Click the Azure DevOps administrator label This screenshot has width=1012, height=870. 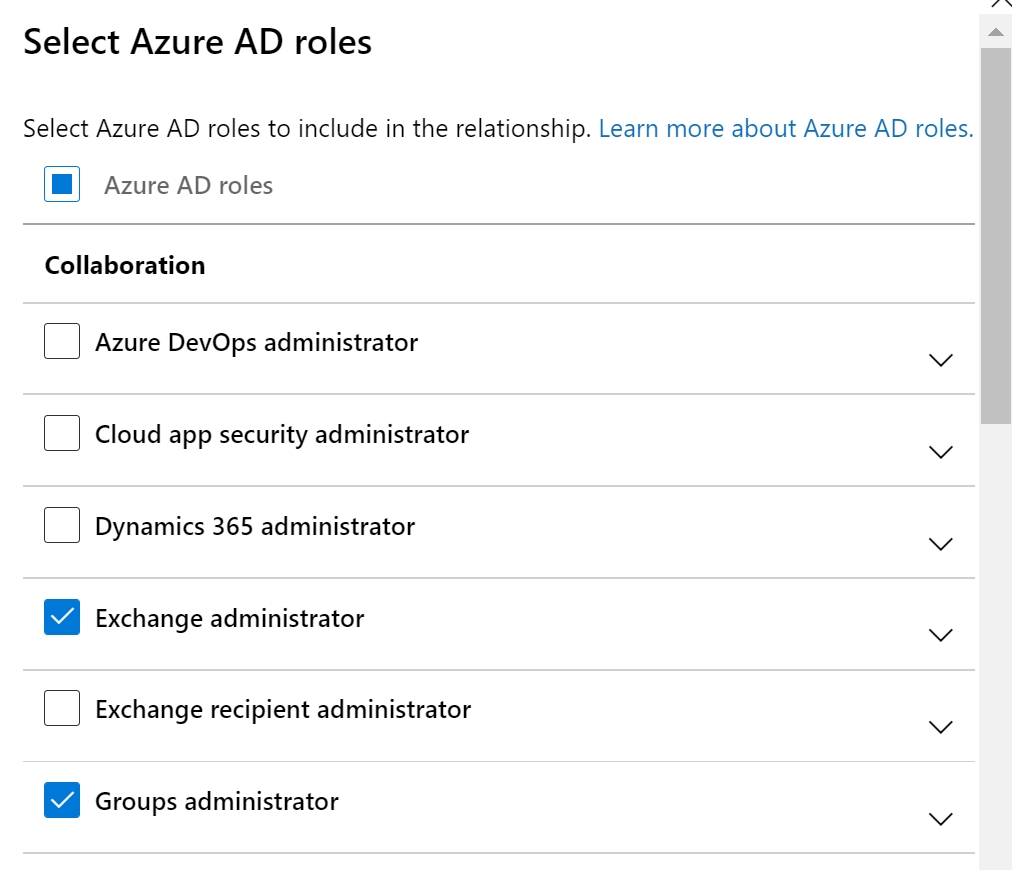pos(256,343)
